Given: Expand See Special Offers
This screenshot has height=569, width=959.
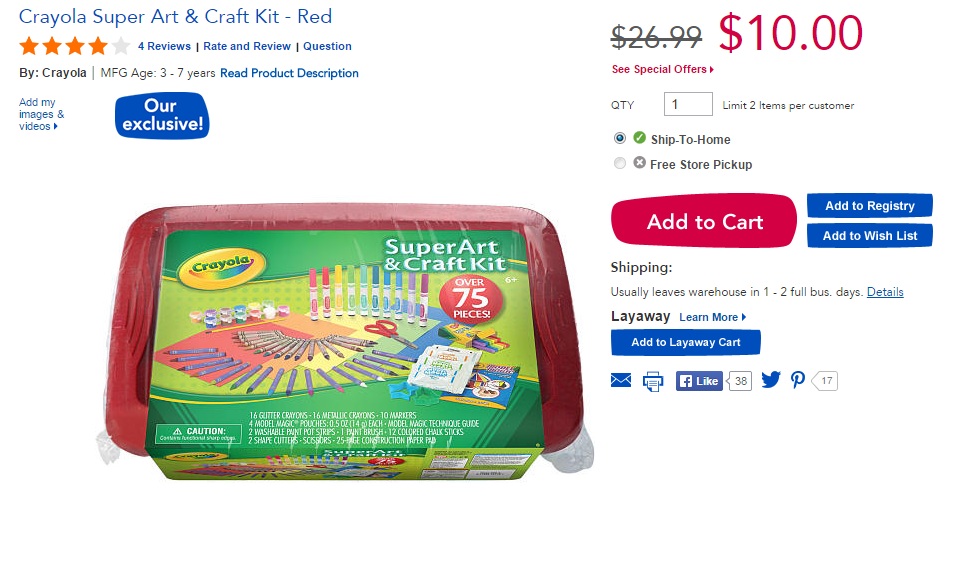Looking at the screenshot, I should tap(662, 69).
